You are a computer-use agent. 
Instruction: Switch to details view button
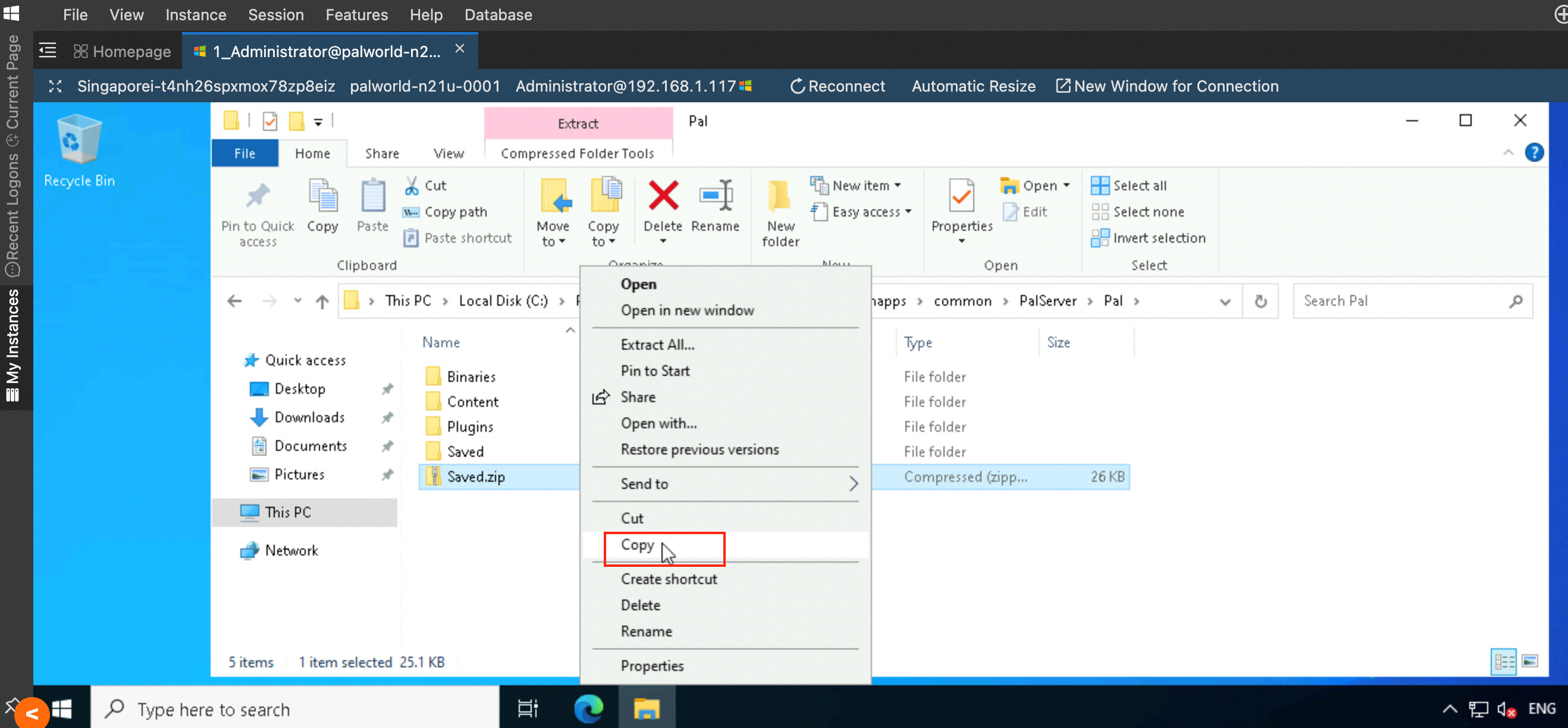(x=1504, y=661)
